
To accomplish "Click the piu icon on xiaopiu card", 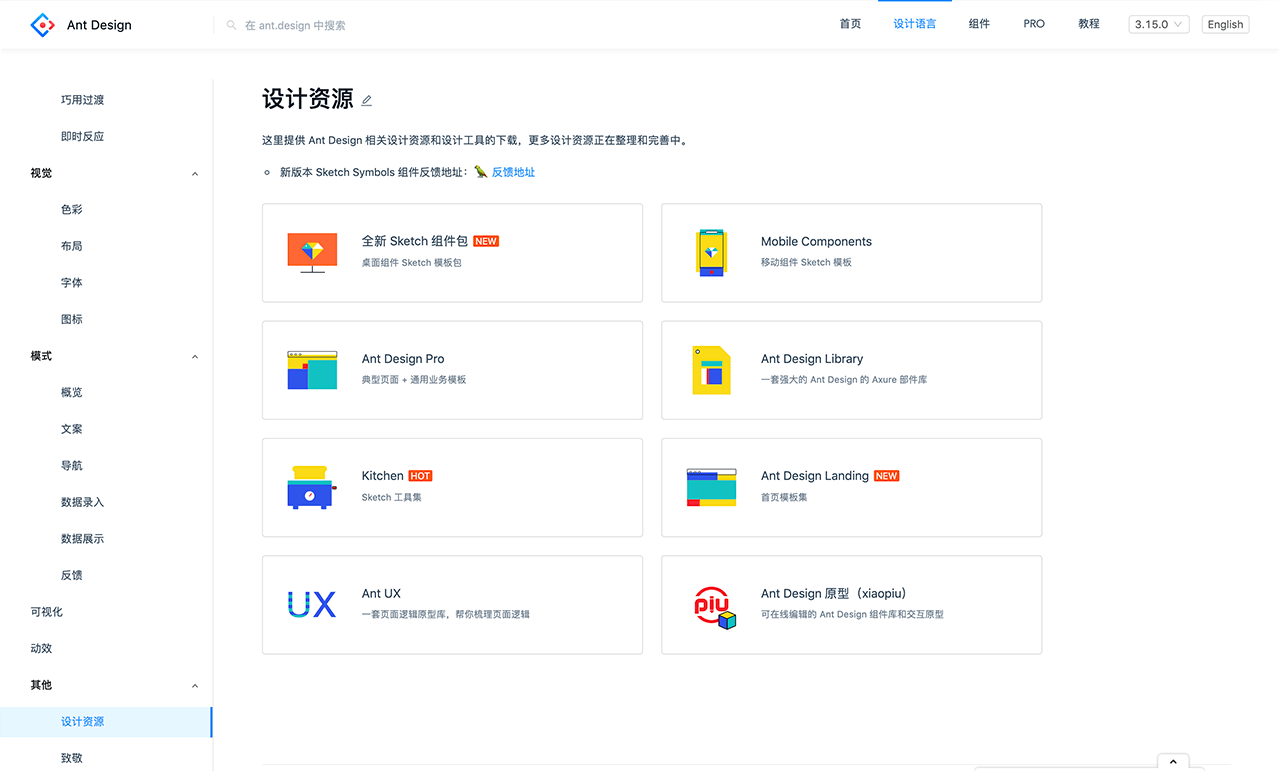I will (x=711, y=604).
